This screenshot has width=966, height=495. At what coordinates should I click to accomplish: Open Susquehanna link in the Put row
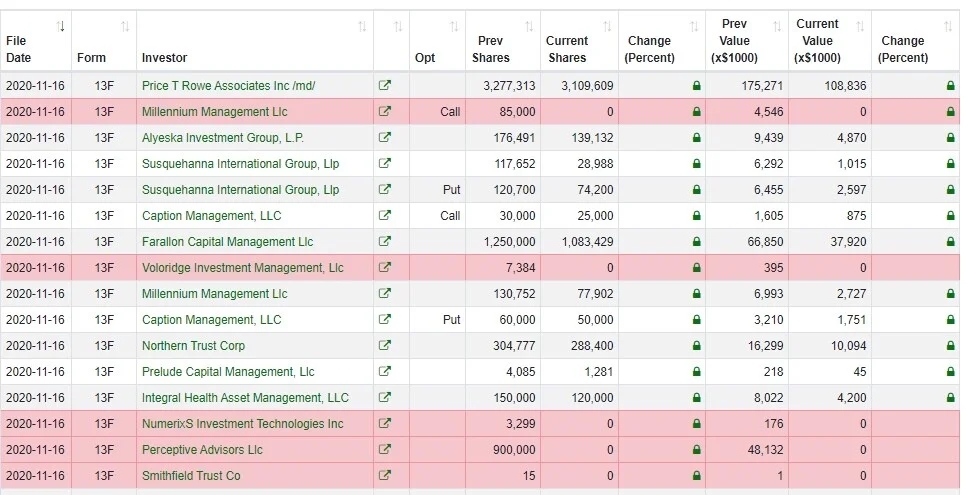[x=240, y=189]
